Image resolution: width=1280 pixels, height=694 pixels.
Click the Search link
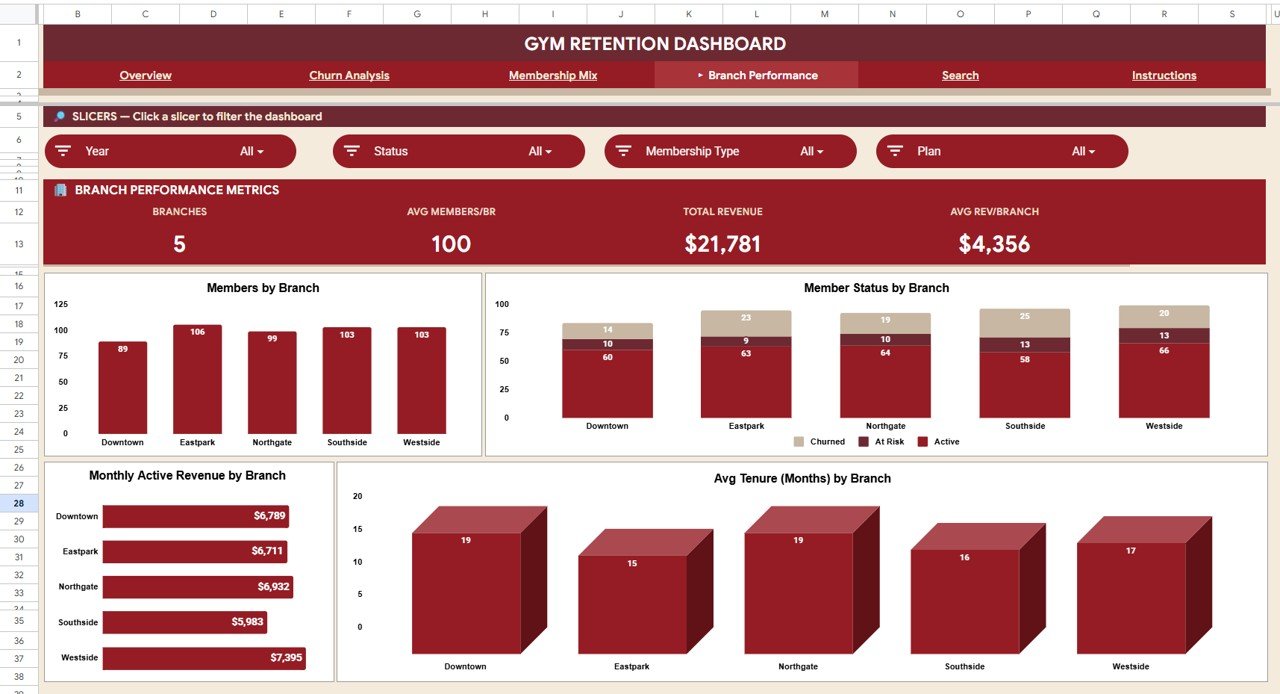(x=959, y=74)
